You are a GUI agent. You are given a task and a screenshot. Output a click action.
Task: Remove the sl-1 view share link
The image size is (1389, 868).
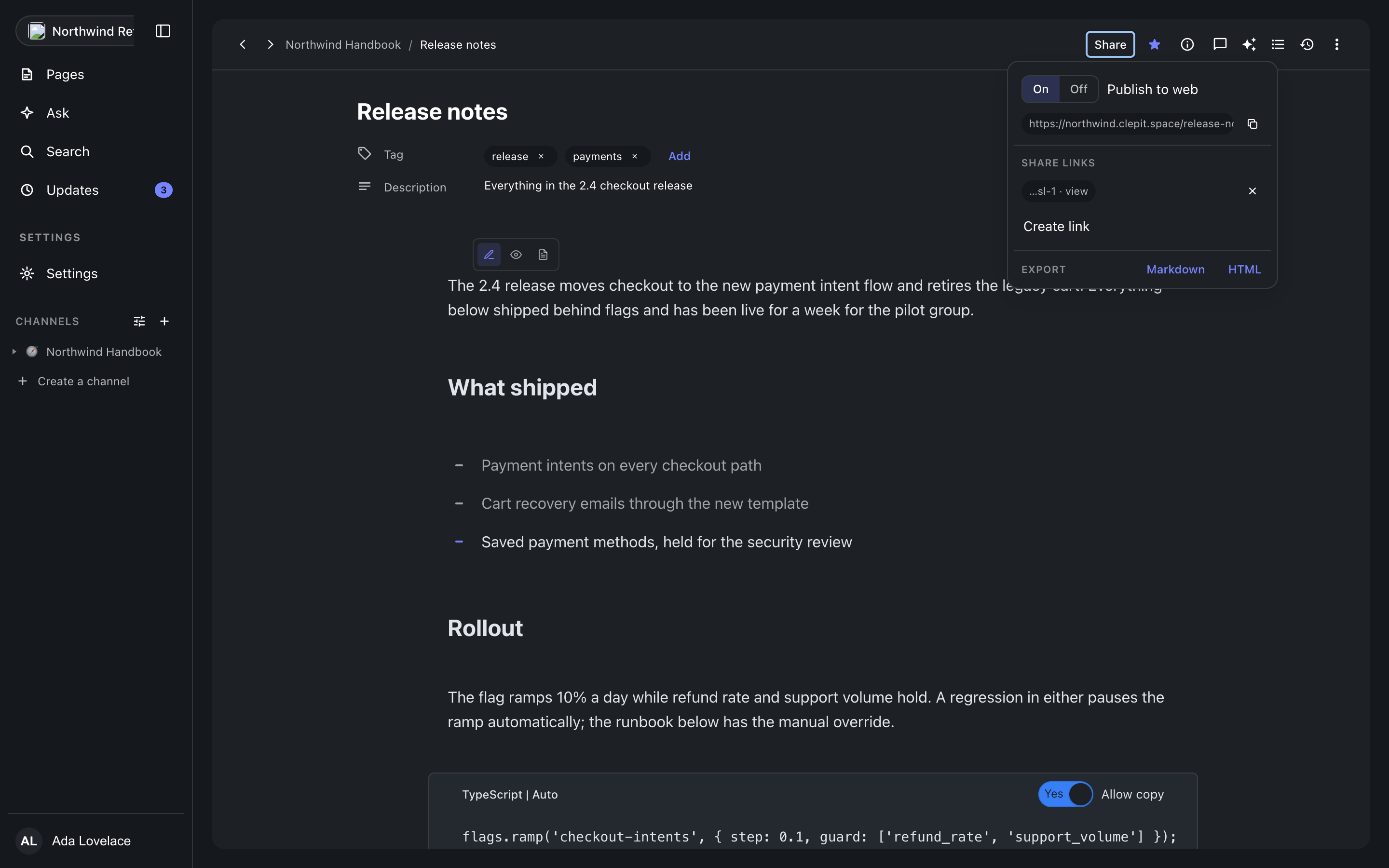click(1253, 191)
